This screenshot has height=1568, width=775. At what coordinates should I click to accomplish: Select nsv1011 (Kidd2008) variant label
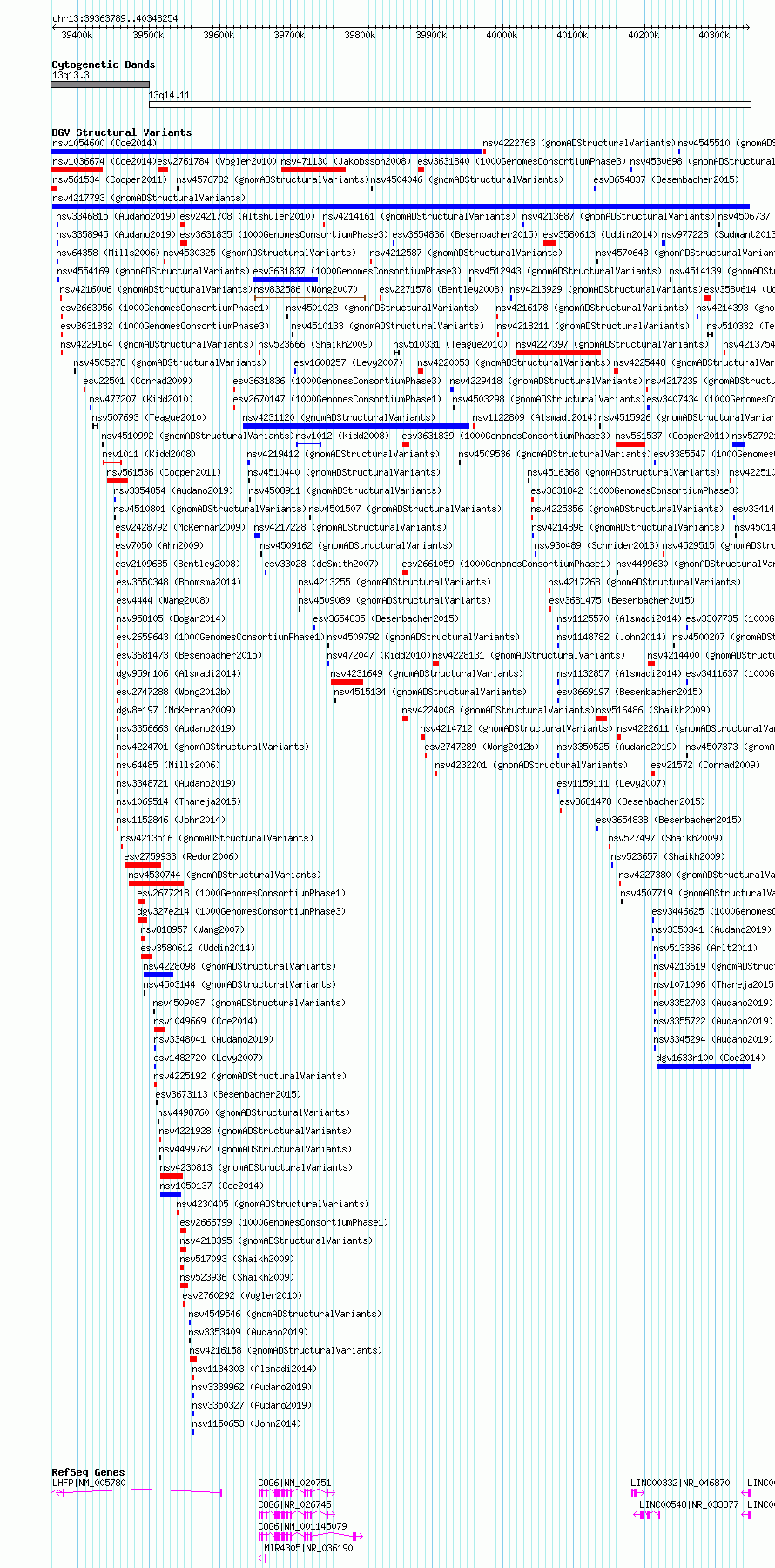click(x=149, y=454)
